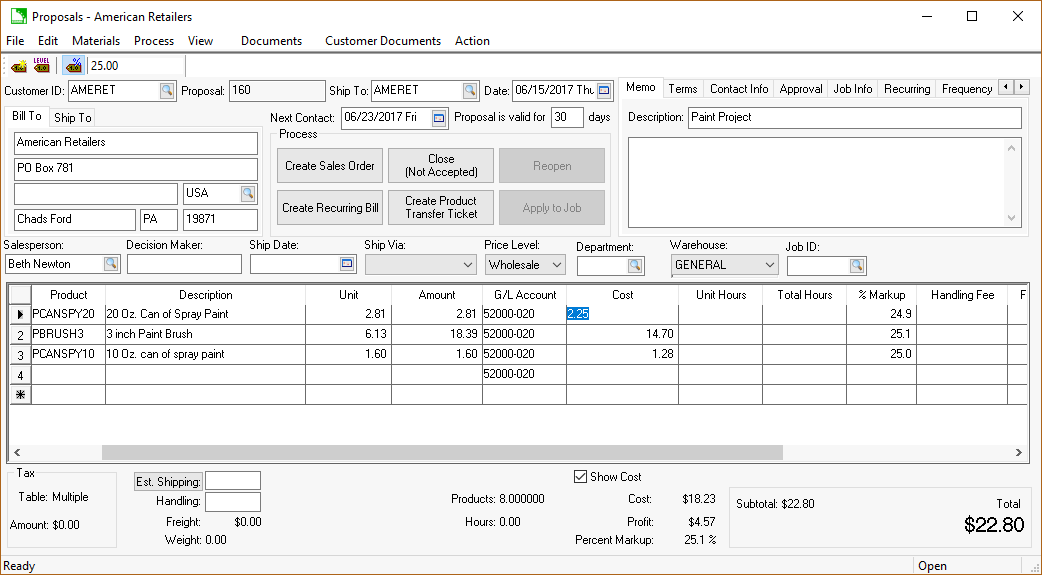Image resolution: width=1042 pixels, height=575 pixels.
Task: Click the price LEVEL tag toolbar icon
Action: 42,66
